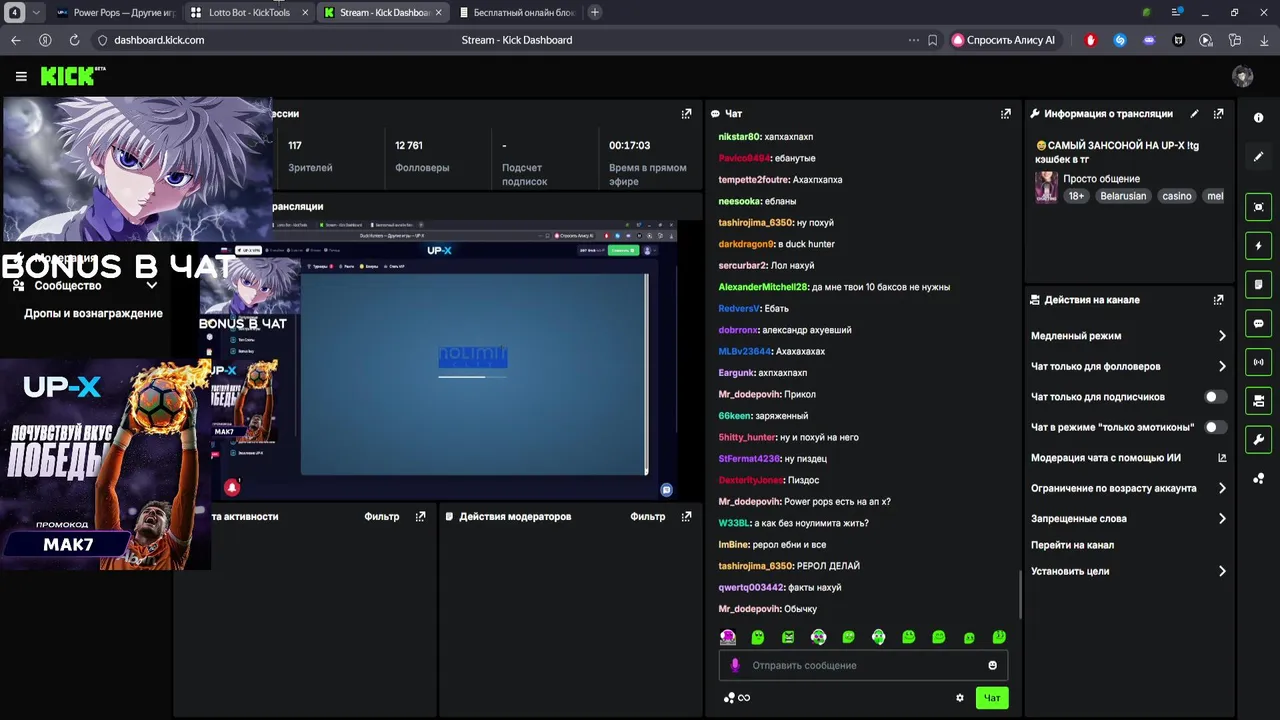The height and width of the screenshot is (720, 1280).
Task: Open the browser tab list dropdown
Action: point(37,13)
